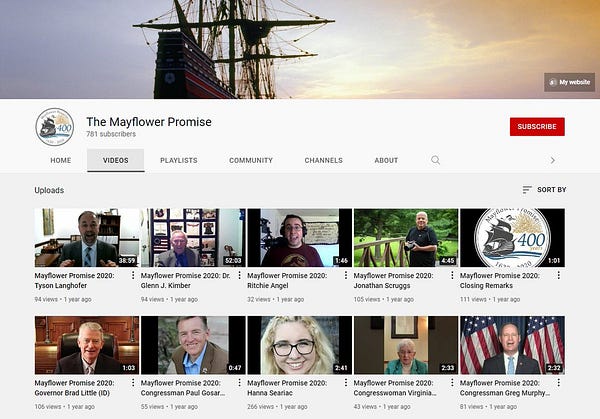Open menu for Congresswoman Virginia video
This screenshot has width=600, height=419.
(452, 383)
